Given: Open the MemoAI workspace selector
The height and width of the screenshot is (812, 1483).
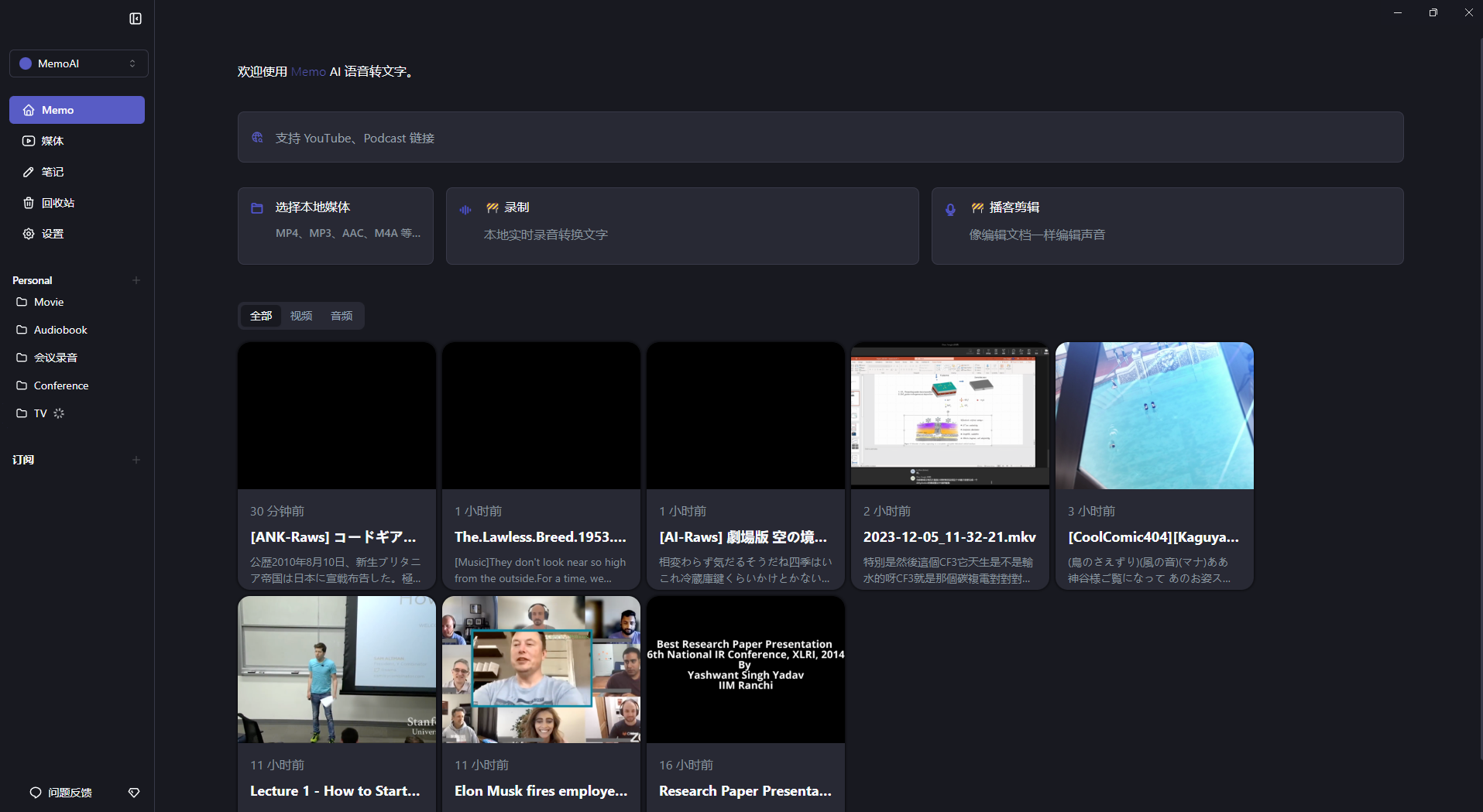Looking at the screenshot, I should point(77,63).
